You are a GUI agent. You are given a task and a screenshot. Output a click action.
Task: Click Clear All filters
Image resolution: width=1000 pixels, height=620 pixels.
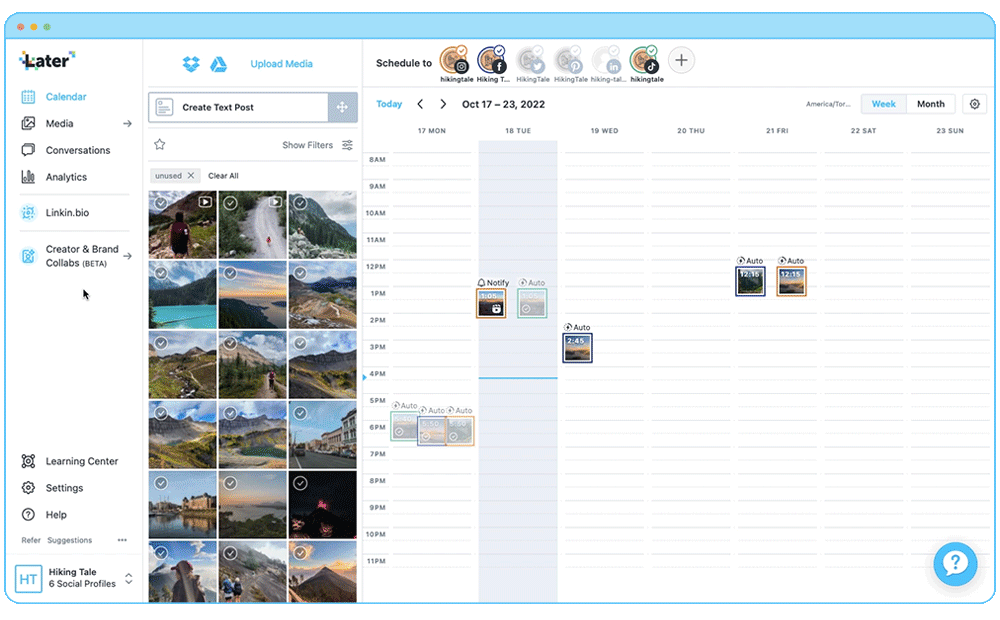pyautogui.click(x=223, y=176)
